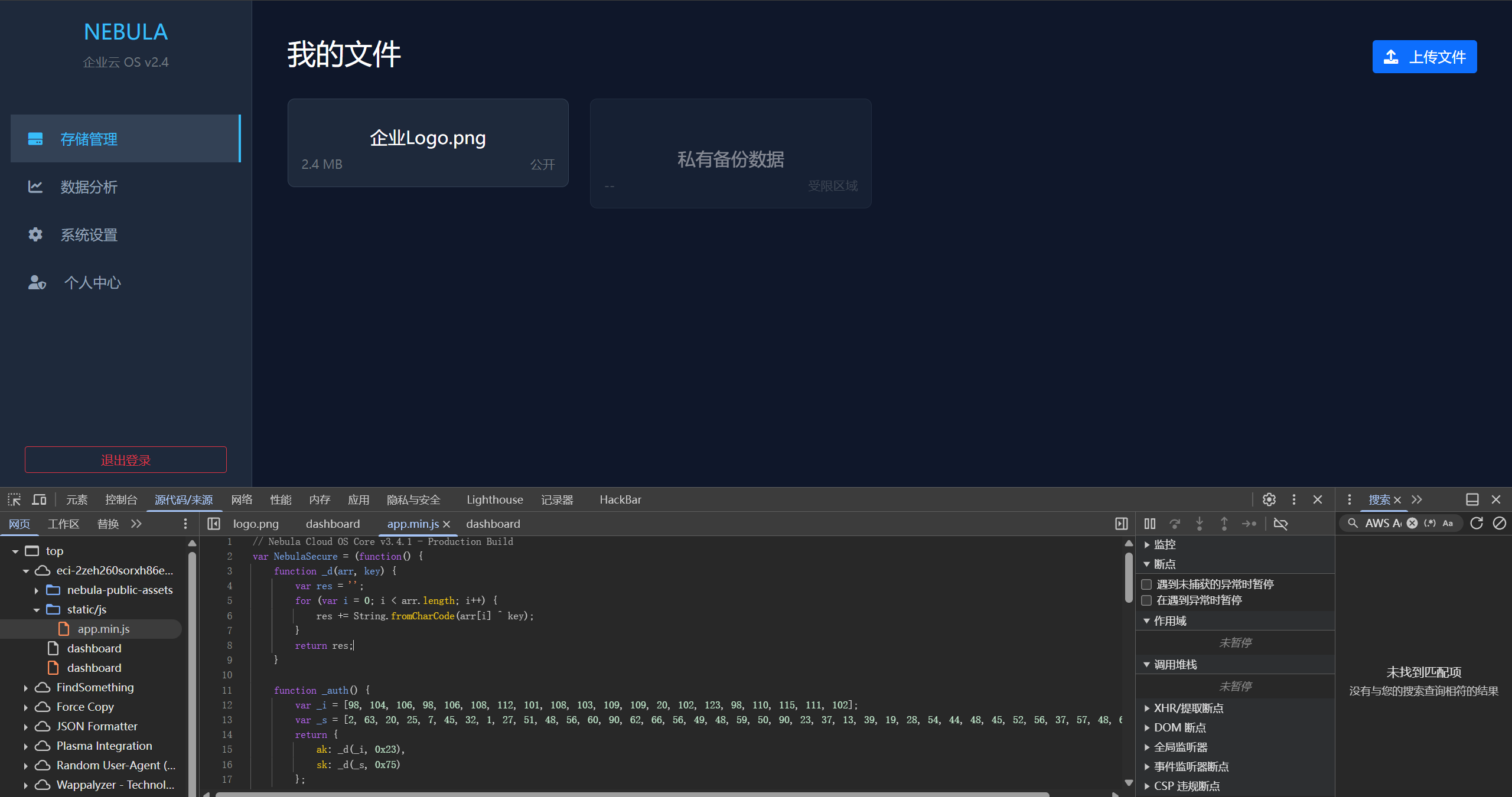This screenshot has height=797, width=1512.
Task: Clear the search results icon
Action: tap(1499, 523)
